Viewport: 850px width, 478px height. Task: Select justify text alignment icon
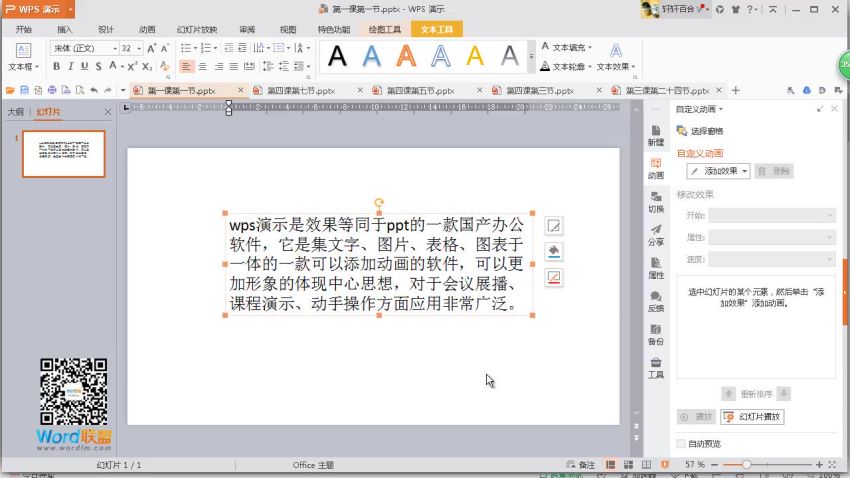coord(234,66)
